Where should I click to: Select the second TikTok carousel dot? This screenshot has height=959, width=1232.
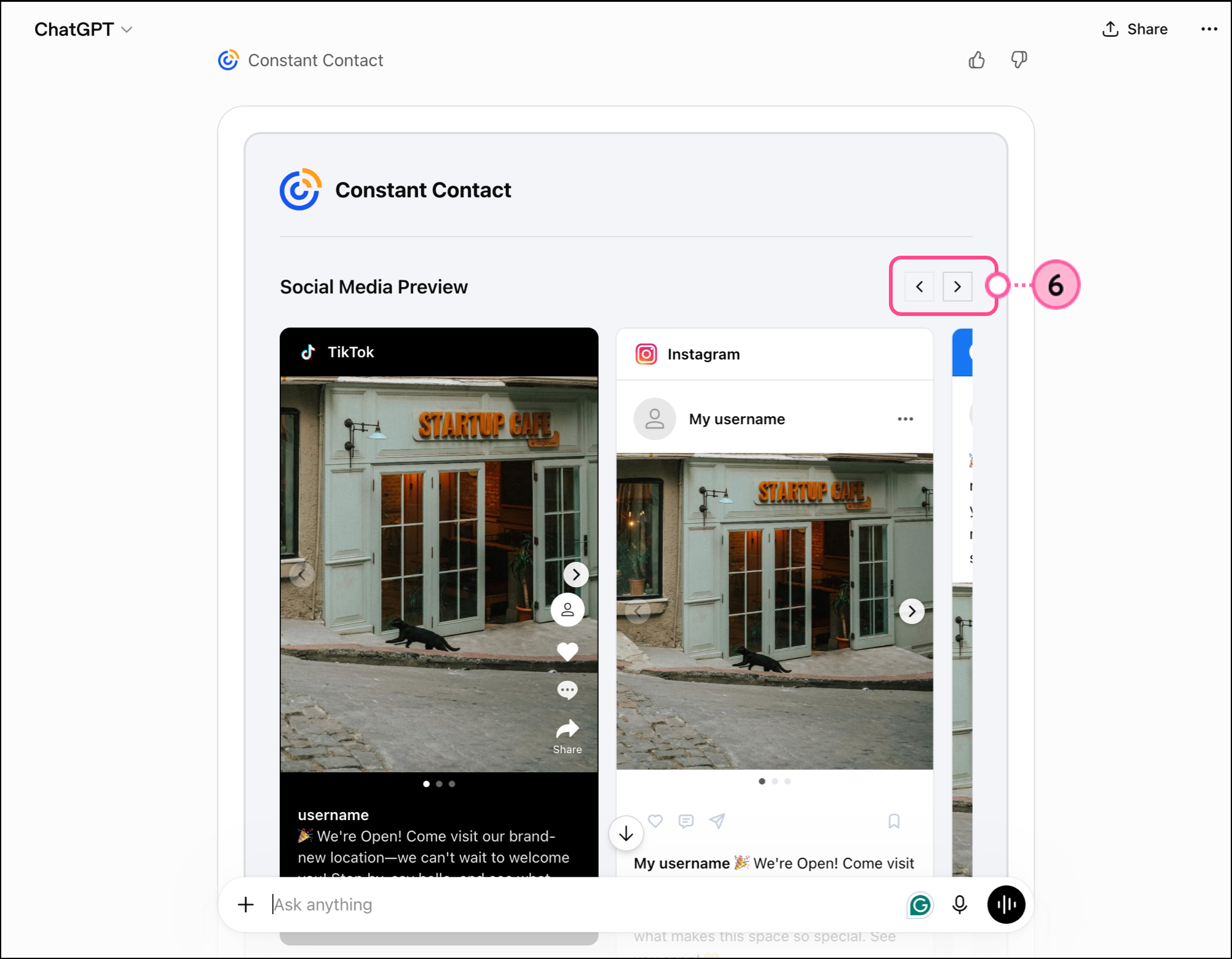(x=439, y=784)
